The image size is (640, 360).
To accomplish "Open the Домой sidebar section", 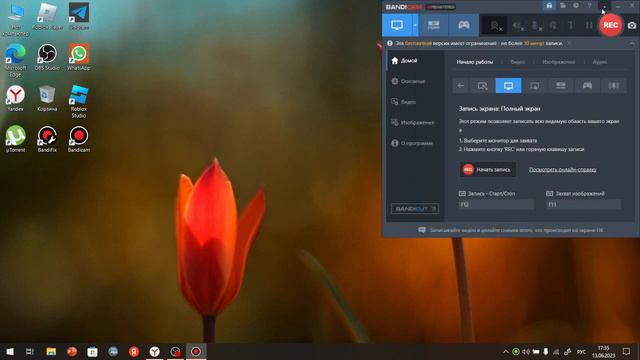I will [x=404, y=61].
